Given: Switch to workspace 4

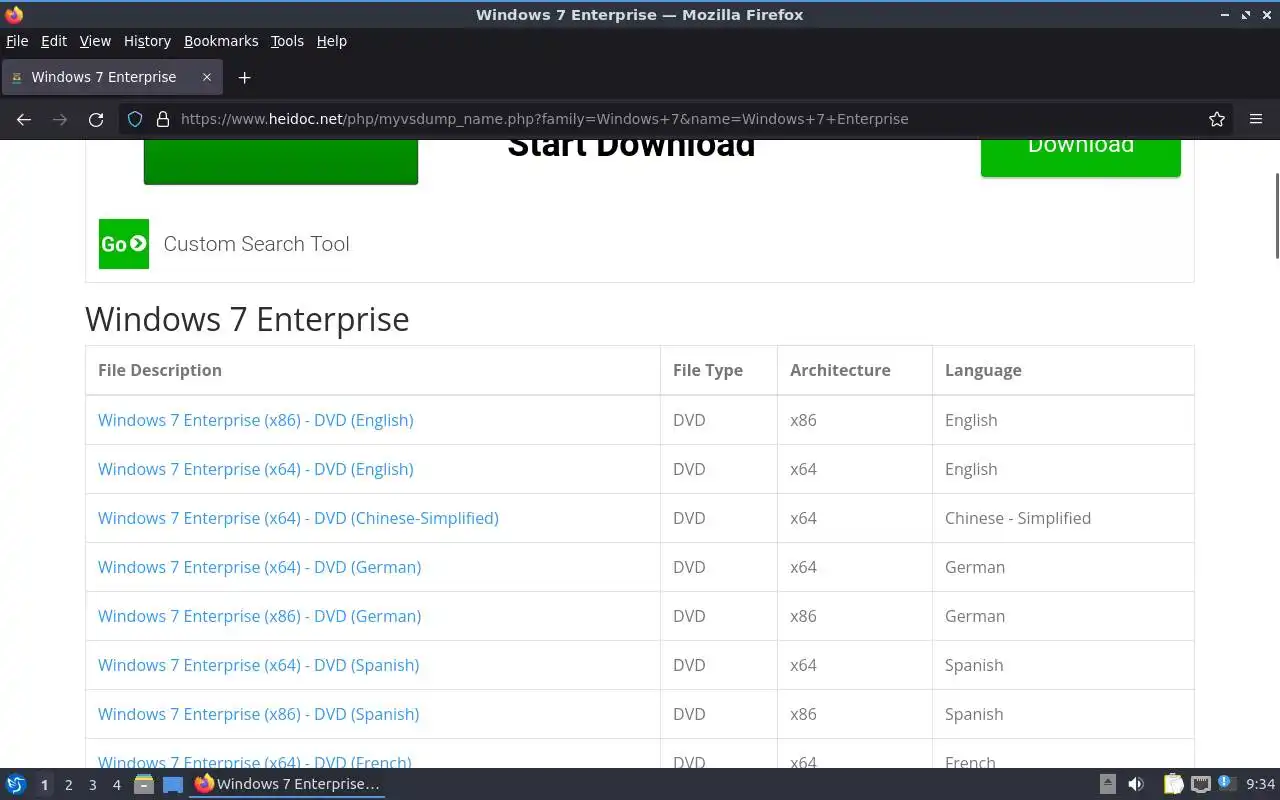Looking at the screenshot, I should (116, 785).
